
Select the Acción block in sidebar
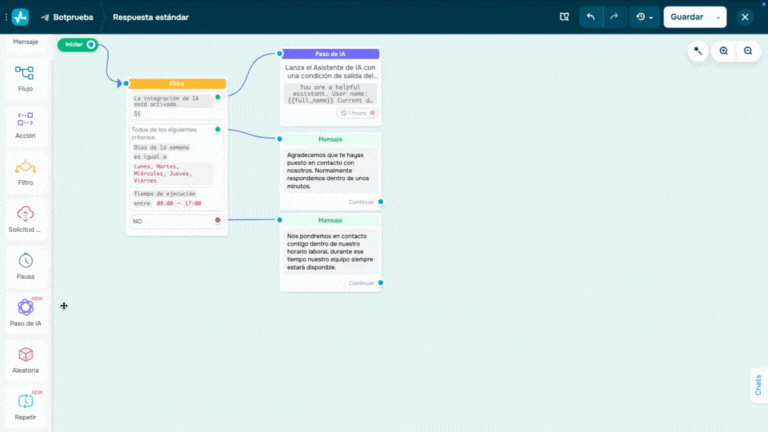tap(25, 120)
